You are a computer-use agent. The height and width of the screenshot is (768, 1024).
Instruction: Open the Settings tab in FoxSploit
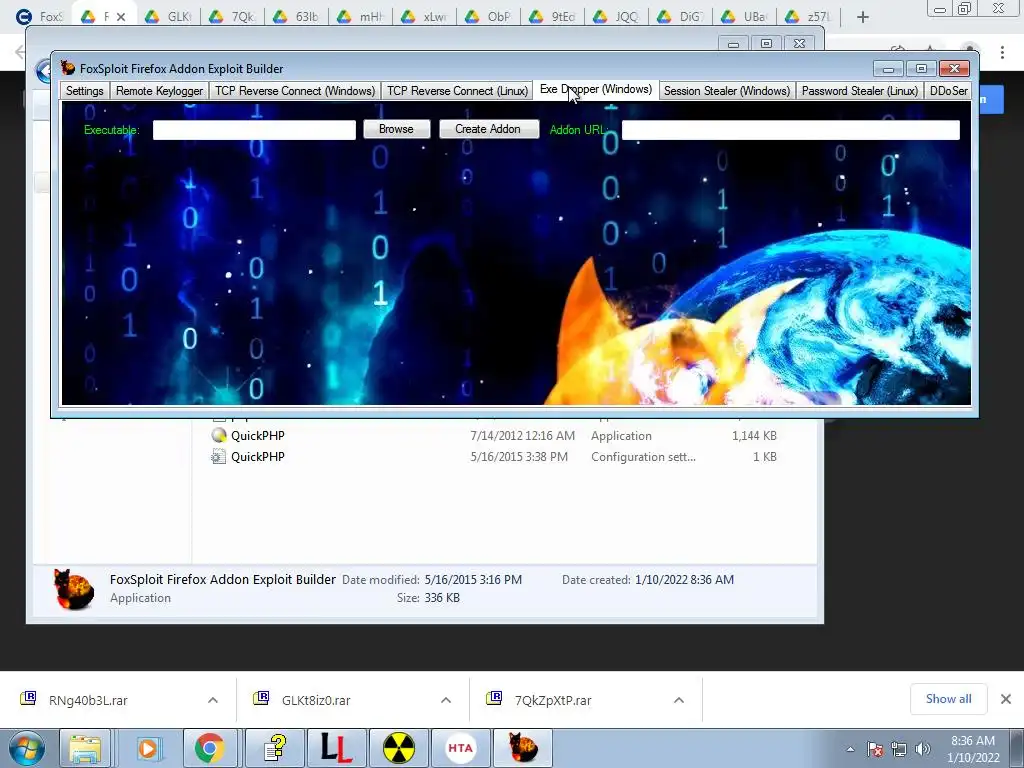tap(84, 91)
